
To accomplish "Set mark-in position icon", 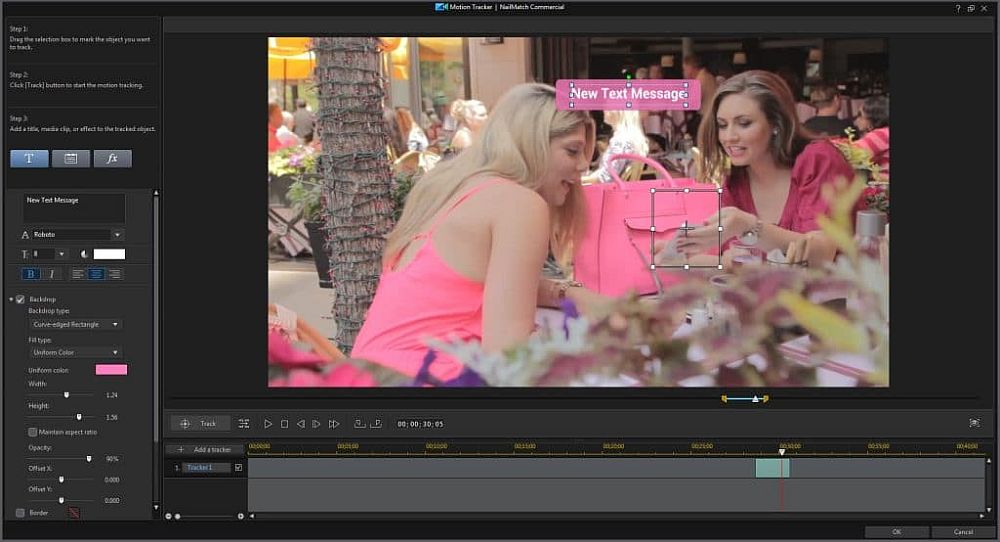I will [360, 423].
